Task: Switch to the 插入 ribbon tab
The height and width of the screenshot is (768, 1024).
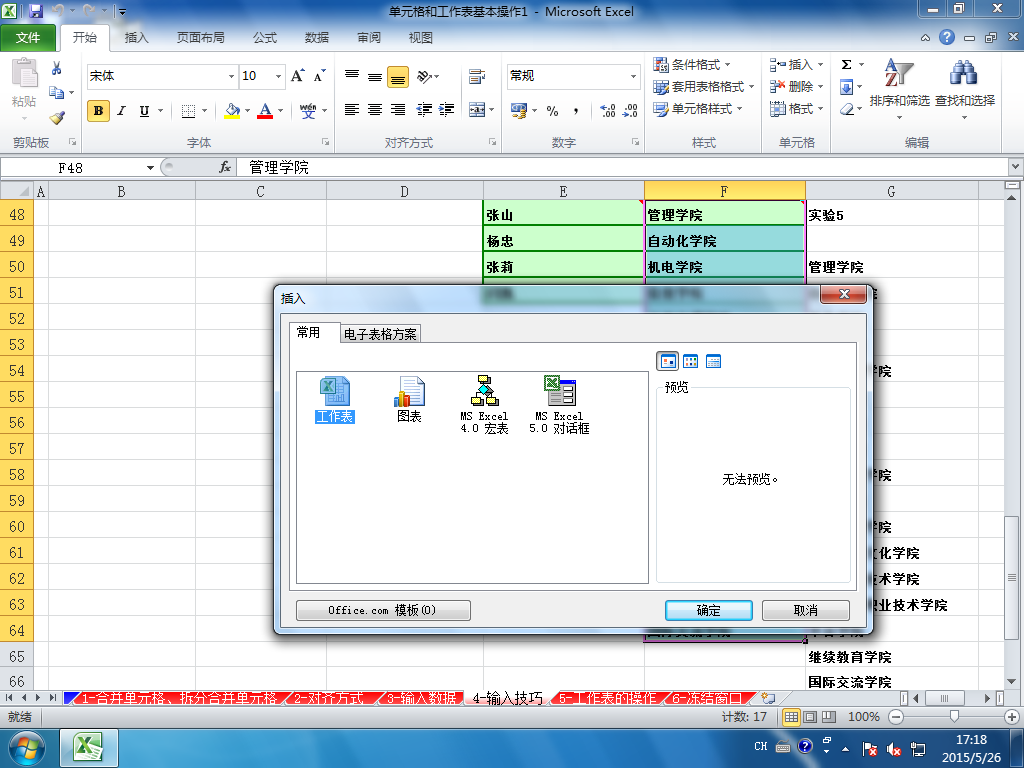Action: pyautogui.click(x=136, y=38)
